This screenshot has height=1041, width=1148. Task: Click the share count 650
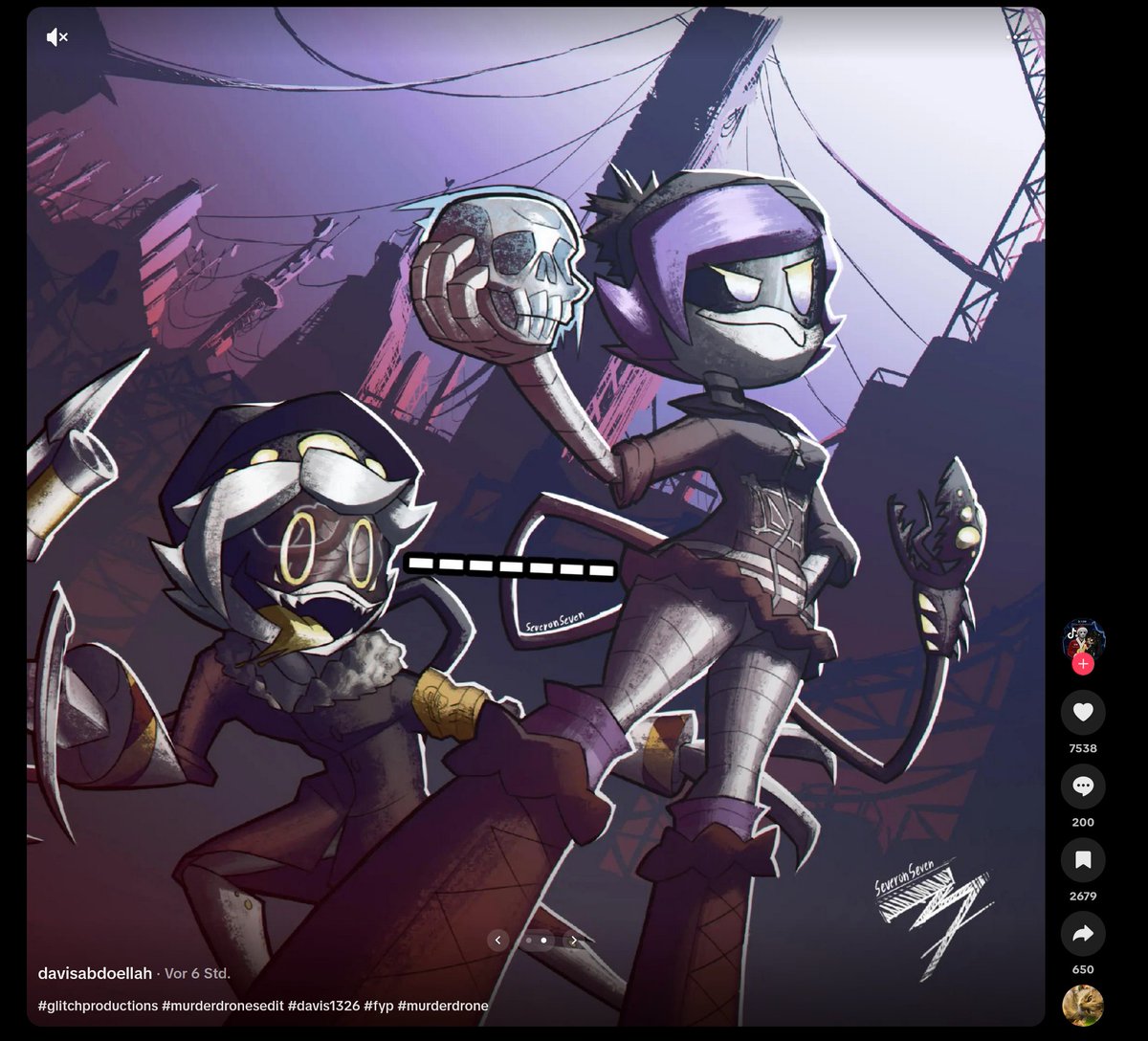tap(1083, 969)
